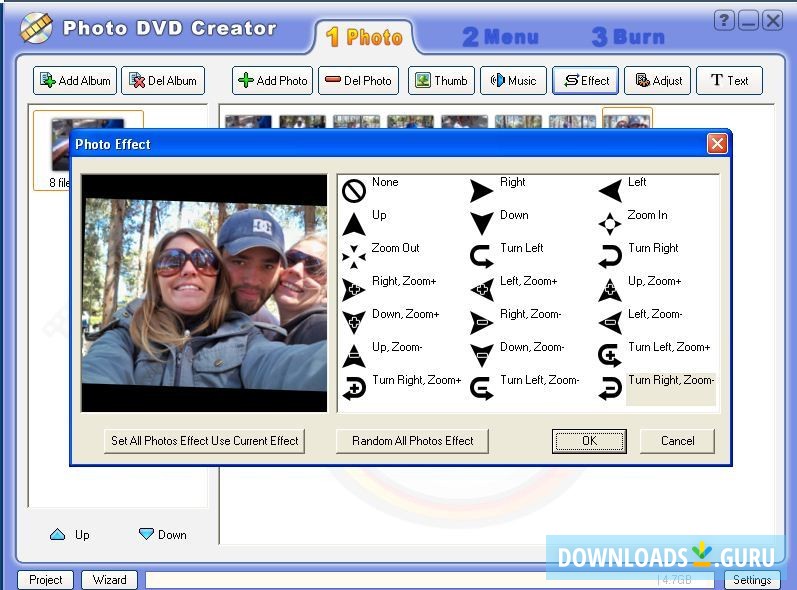Open Settings in the bottom bar
The width and height of the screenshot is (797, 590).
pyautogui.click(x=751, y=580)
